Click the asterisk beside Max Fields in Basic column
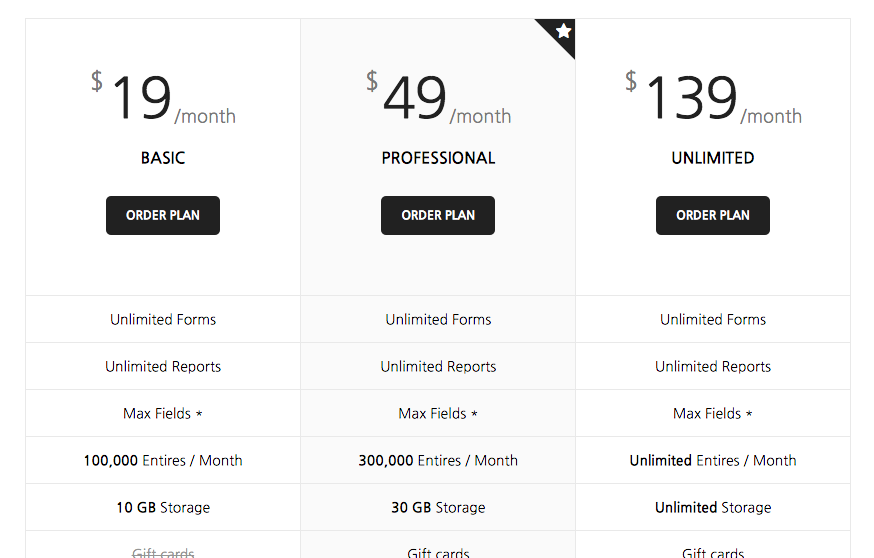Image resolution: width=874 pixels, height=558 pixels. [x=199, y=413]
